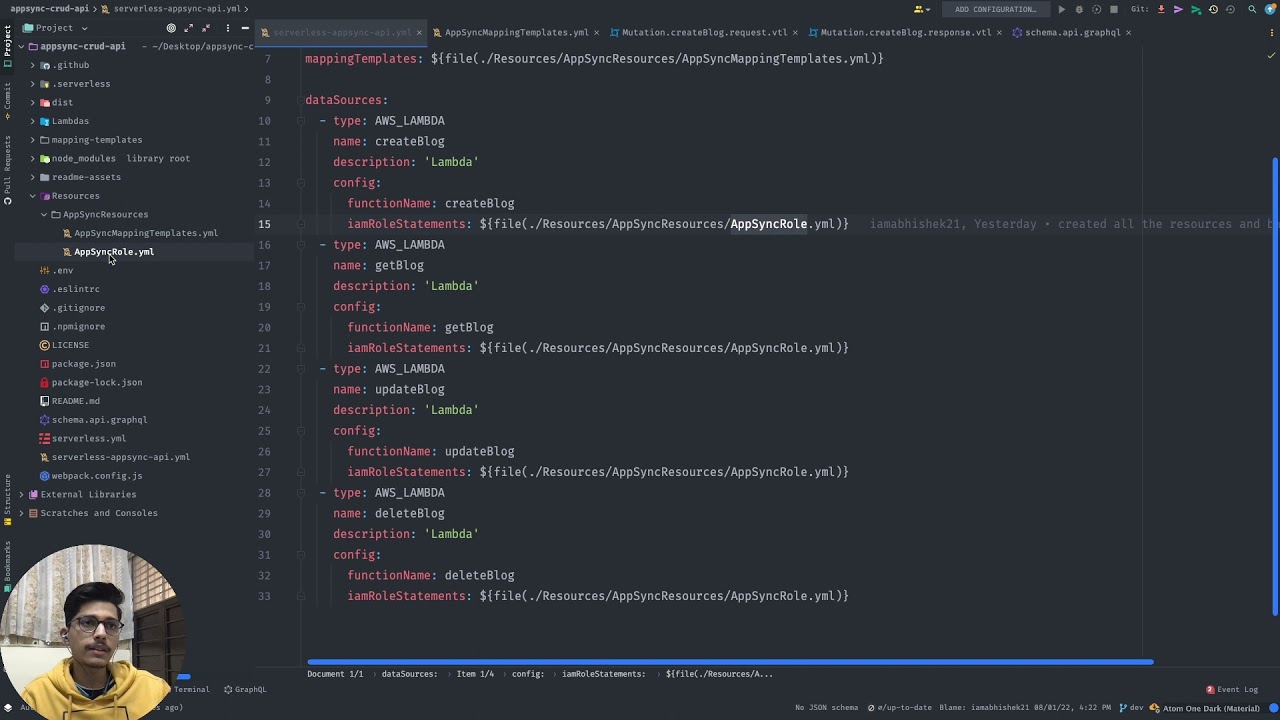Click the Git Commit icon

(x=1178, y=9)
